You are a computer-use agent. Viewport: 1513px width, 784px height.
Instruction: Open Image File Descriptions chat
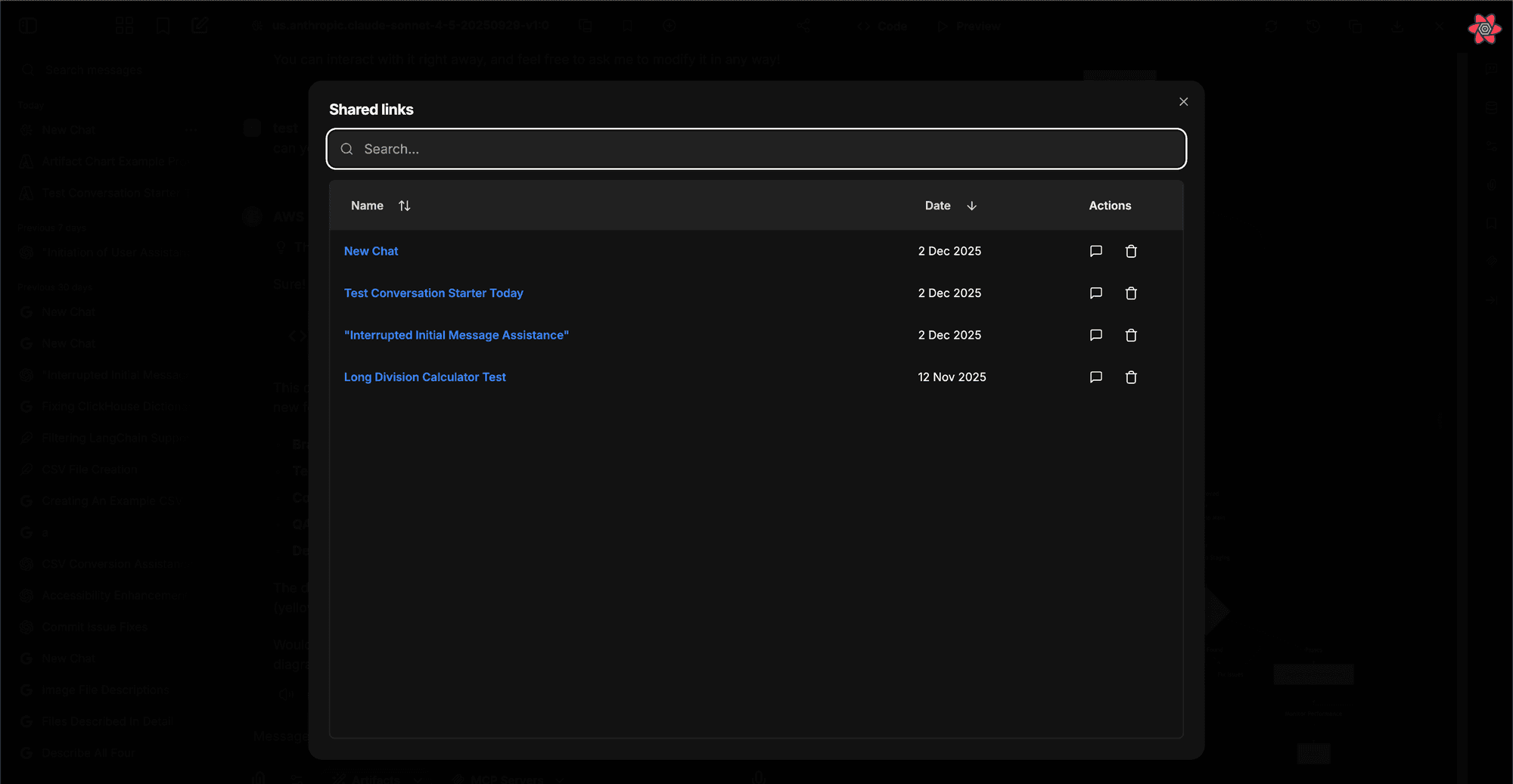[102, 690]
